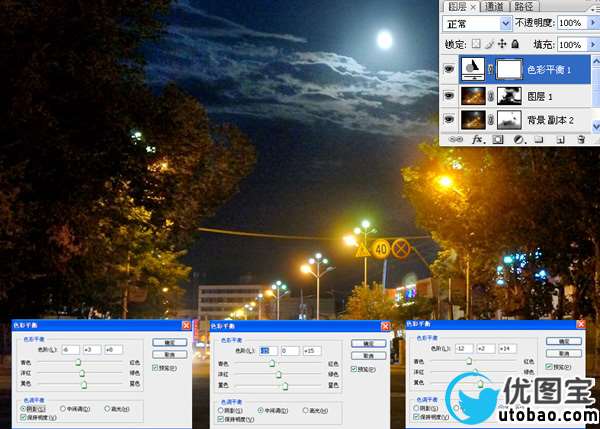Toggle 预览 checkbox in the dialog showing -6

[x=155, y=368]
